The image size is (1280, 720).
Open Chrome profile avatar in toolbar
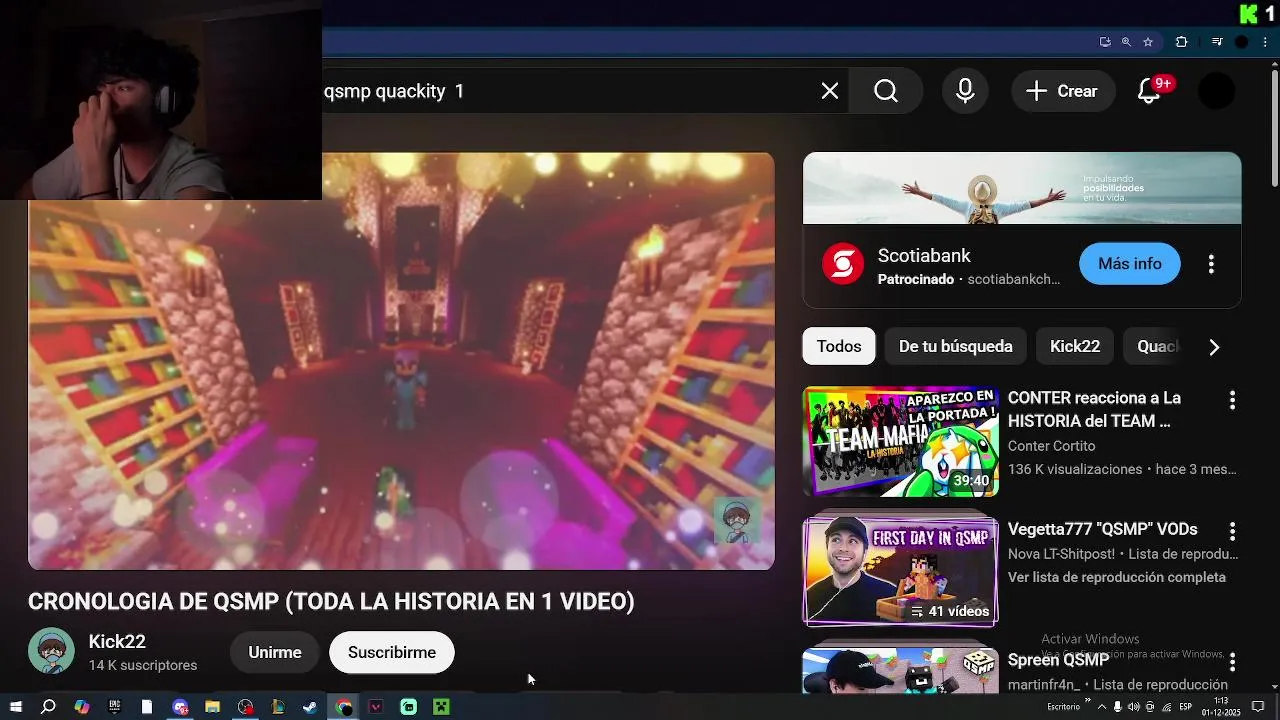(1242, 42)
